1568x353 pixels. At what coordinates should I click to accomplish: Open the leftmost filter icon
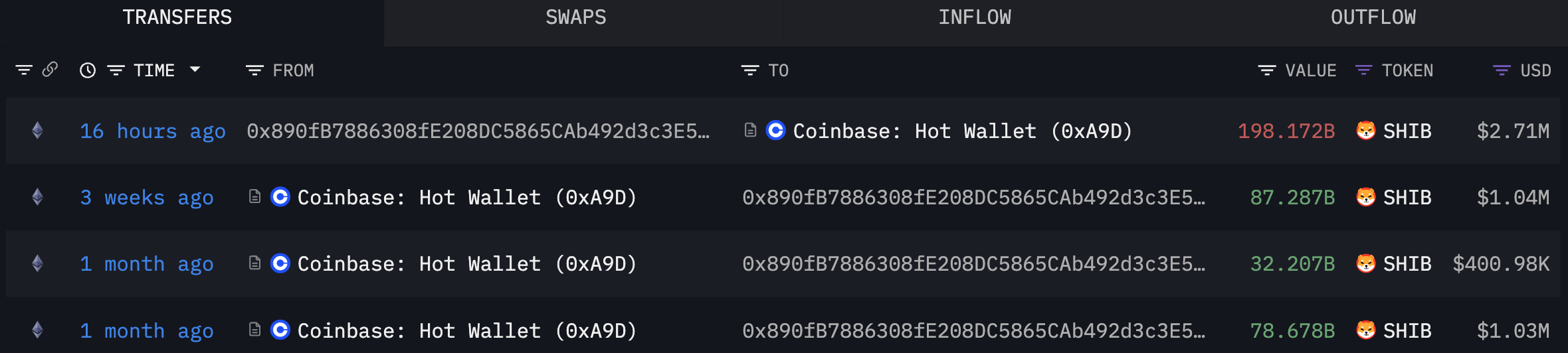[24, 70]
